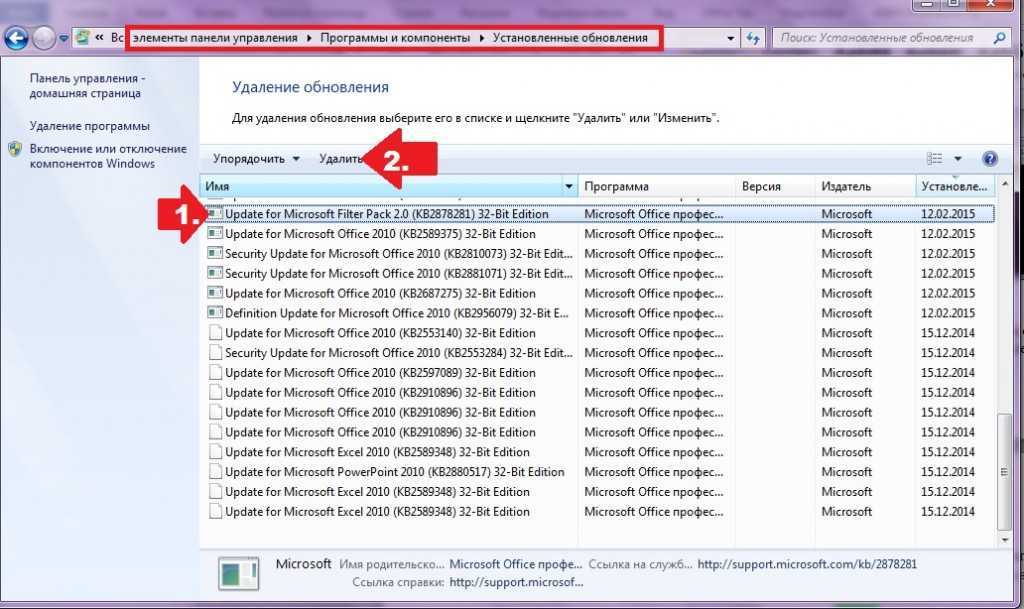
Task: Click the back navigation arrow button
Action: pyautogui.click(x=16, y=38)
